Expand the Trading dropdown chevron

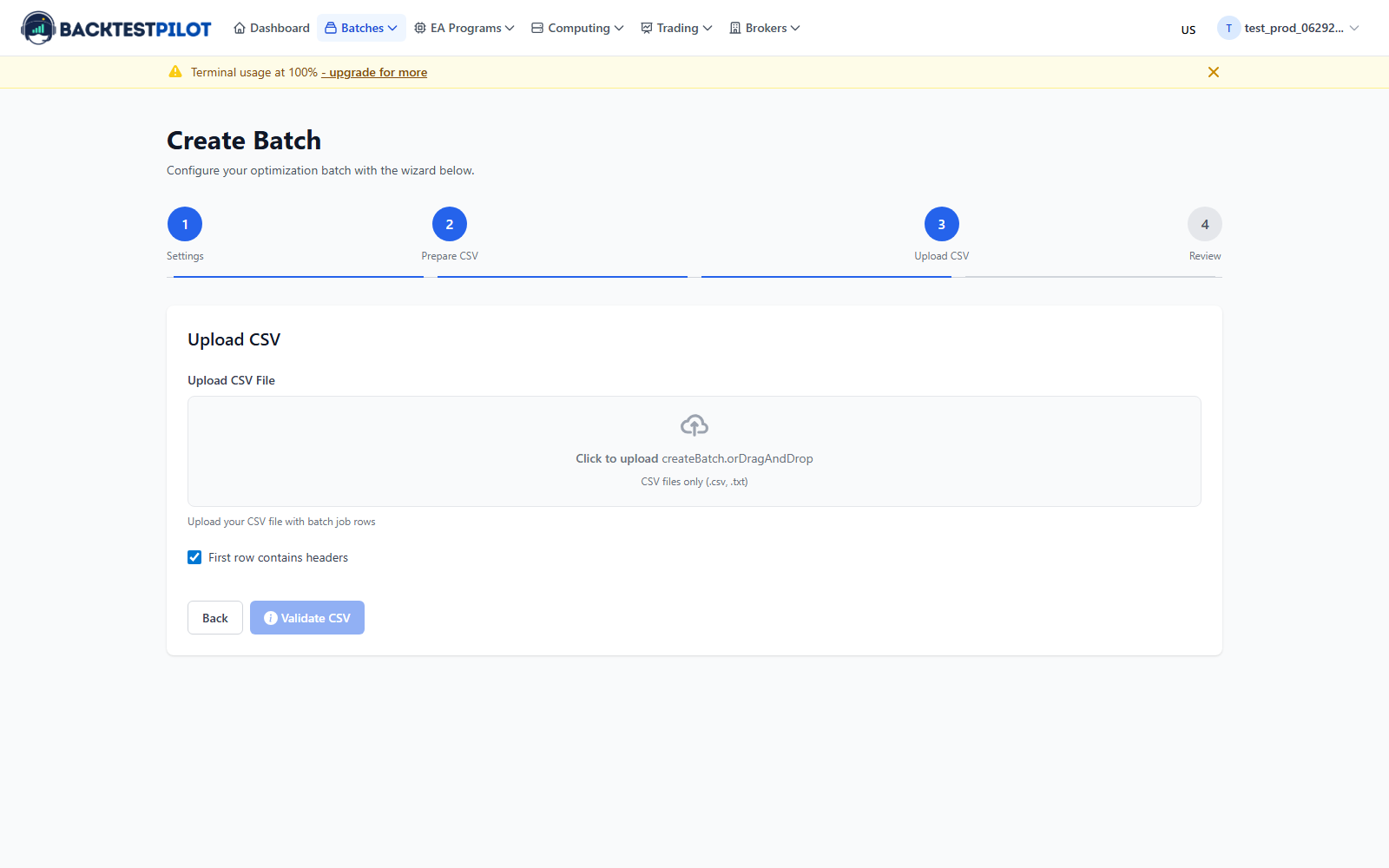pos(708,28)
